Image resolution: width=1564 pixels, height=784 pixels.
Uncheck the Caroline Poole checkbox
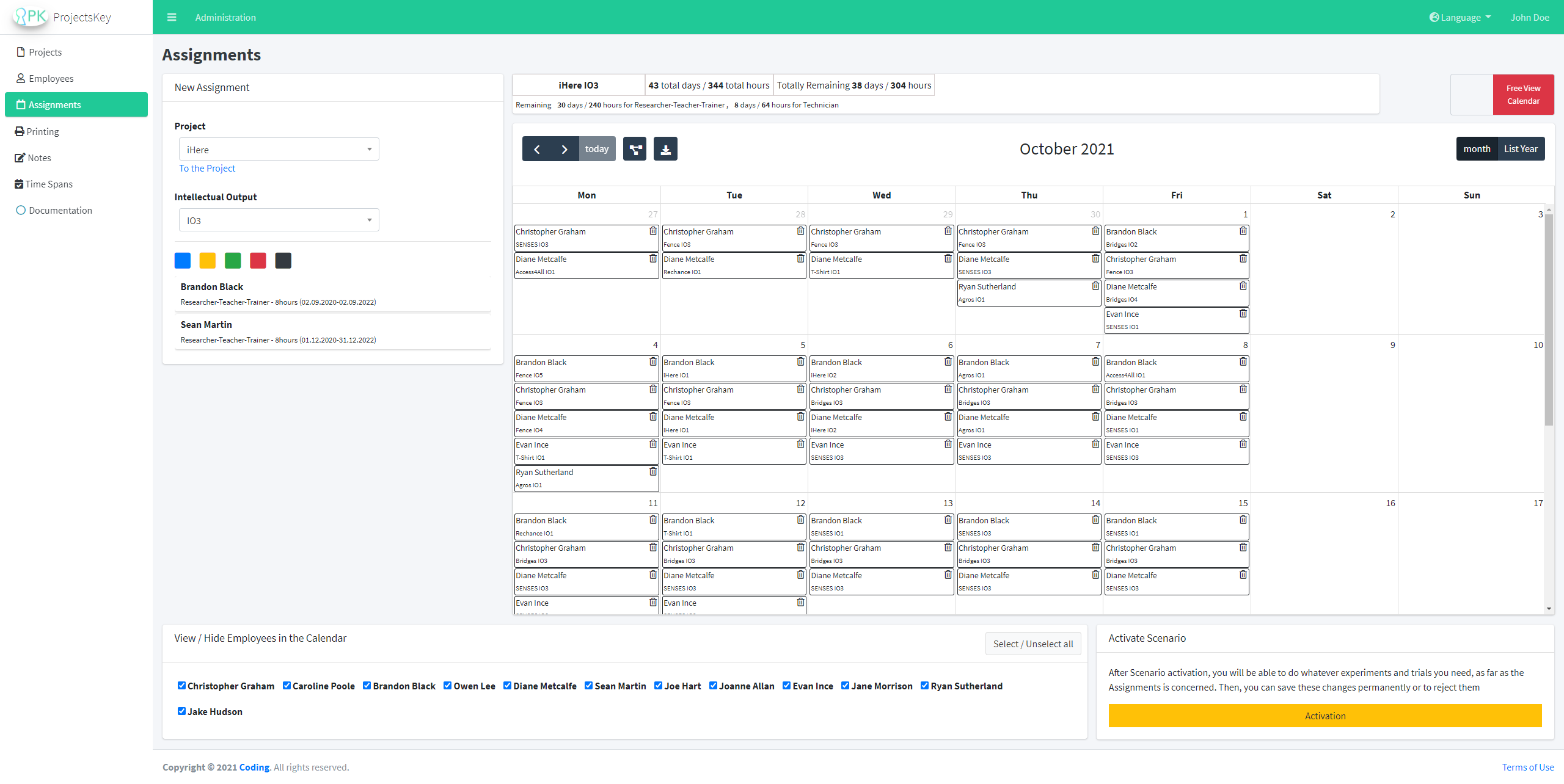pos(287,685)
